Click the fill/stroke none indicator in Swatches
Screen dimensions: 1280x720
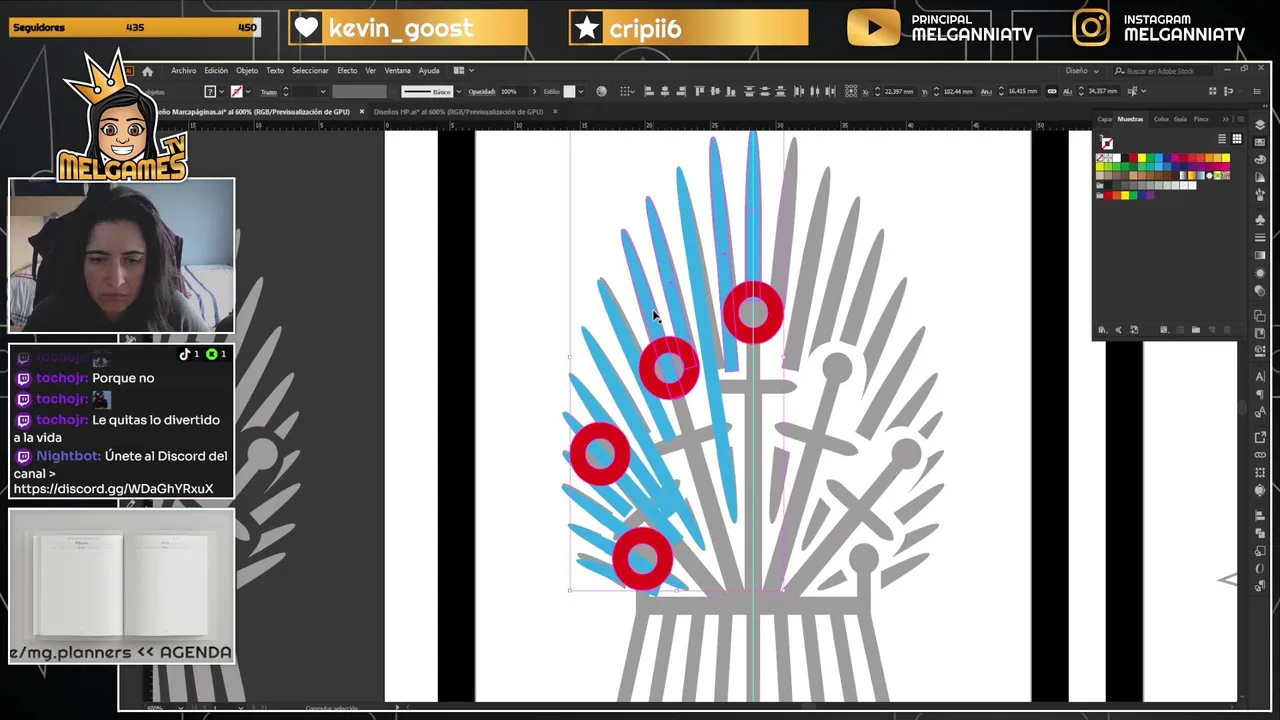click(x=1107, y=142)
